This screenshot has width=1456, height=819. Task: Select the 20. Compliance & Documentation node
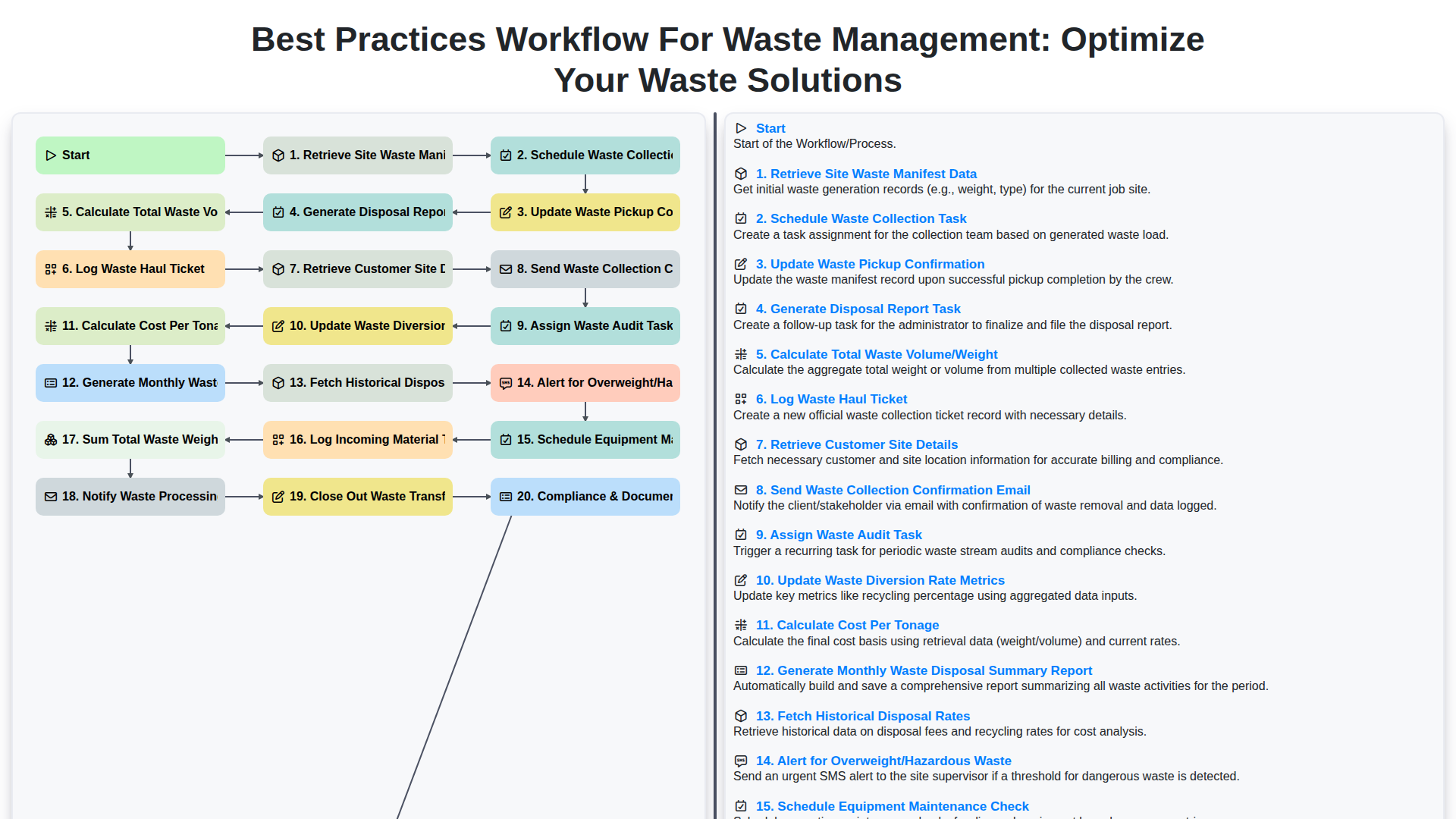585,496
